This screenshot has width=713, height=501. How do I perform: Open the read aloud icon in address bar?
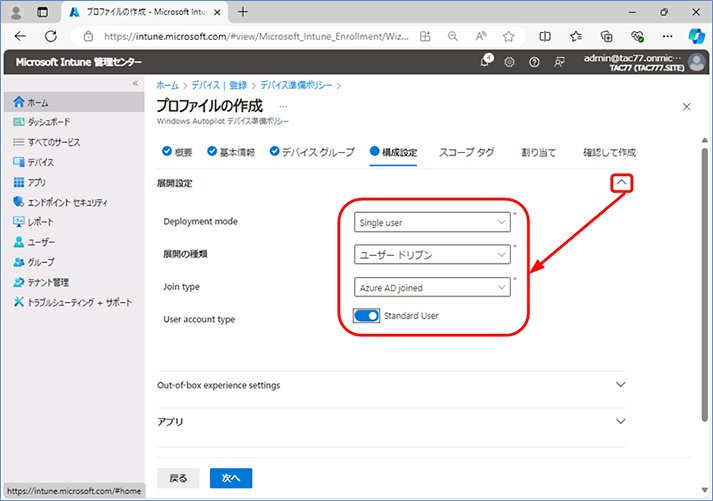481,36
